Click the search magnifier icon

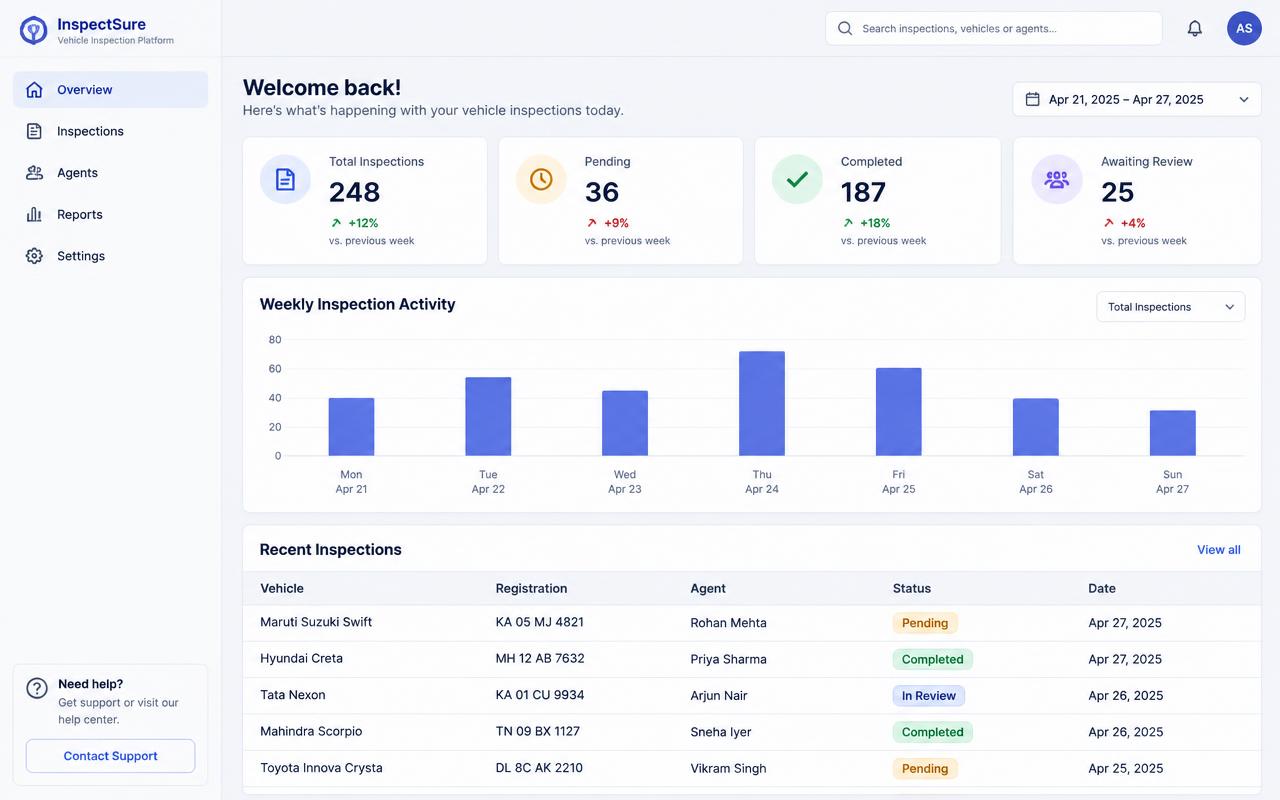tap(845, 28)
